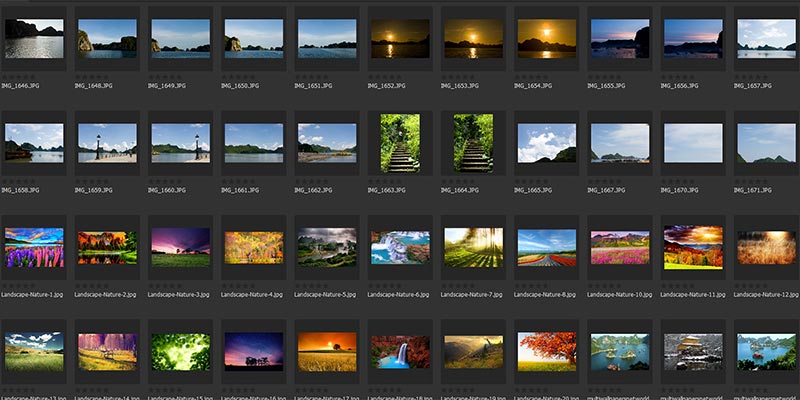Click the Landscape-Nature-2.jpg file name
The width and height of the screenshot is (800, 400).
coord(106,295)
